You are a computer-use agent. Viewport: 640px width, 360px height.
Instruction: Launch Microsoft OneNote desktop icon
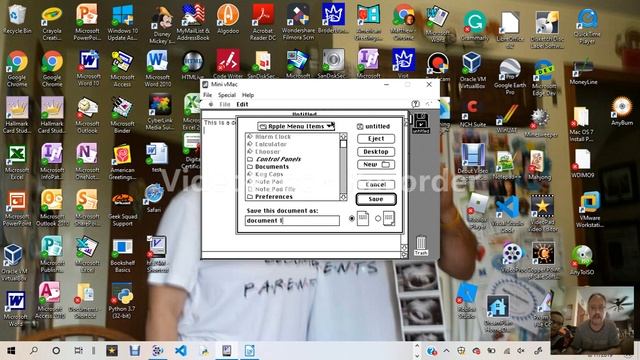tap(87, 162)
